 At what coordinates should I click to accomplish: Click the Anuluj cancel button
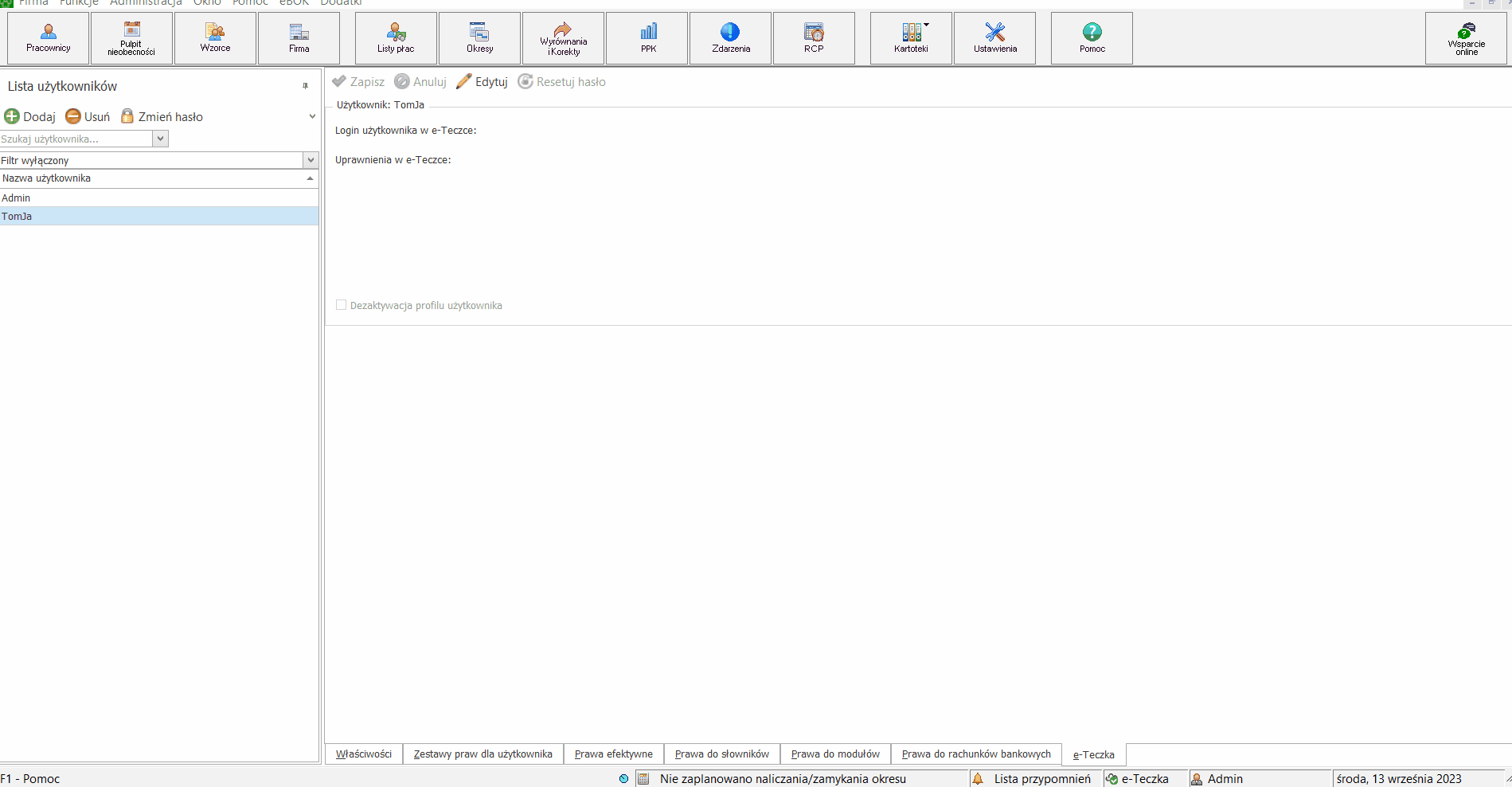(x=420, y=81)
